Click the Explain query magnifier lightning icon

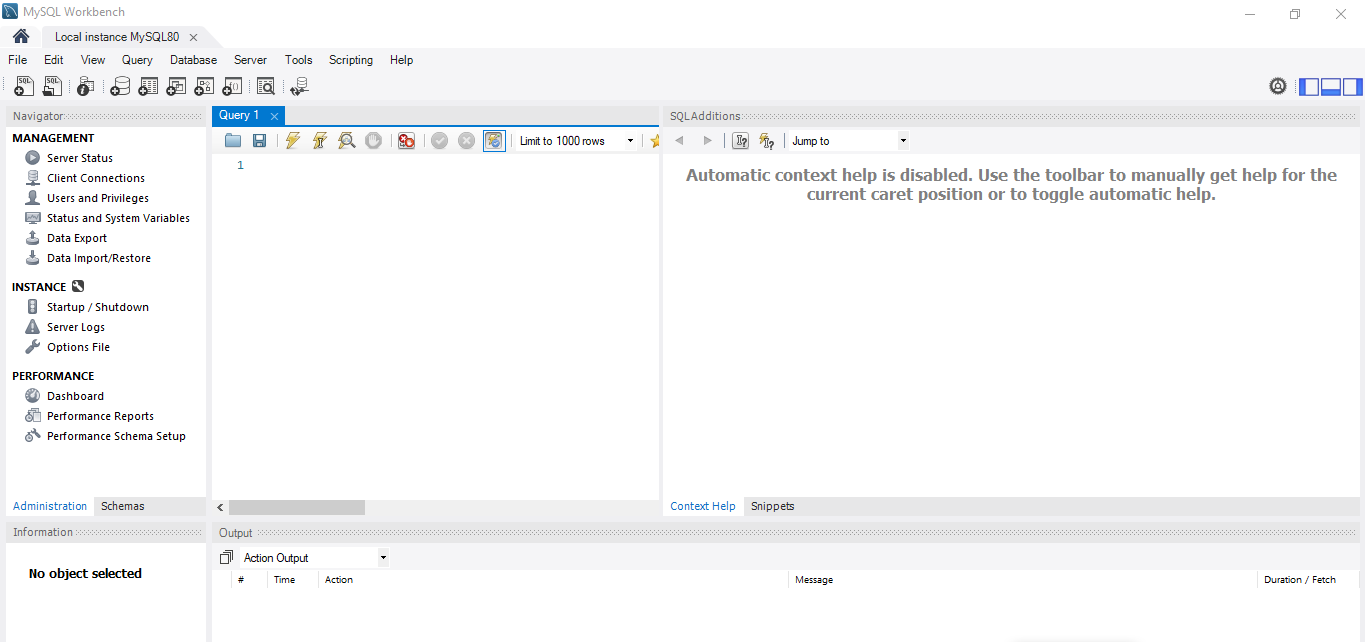pos(346,141)
